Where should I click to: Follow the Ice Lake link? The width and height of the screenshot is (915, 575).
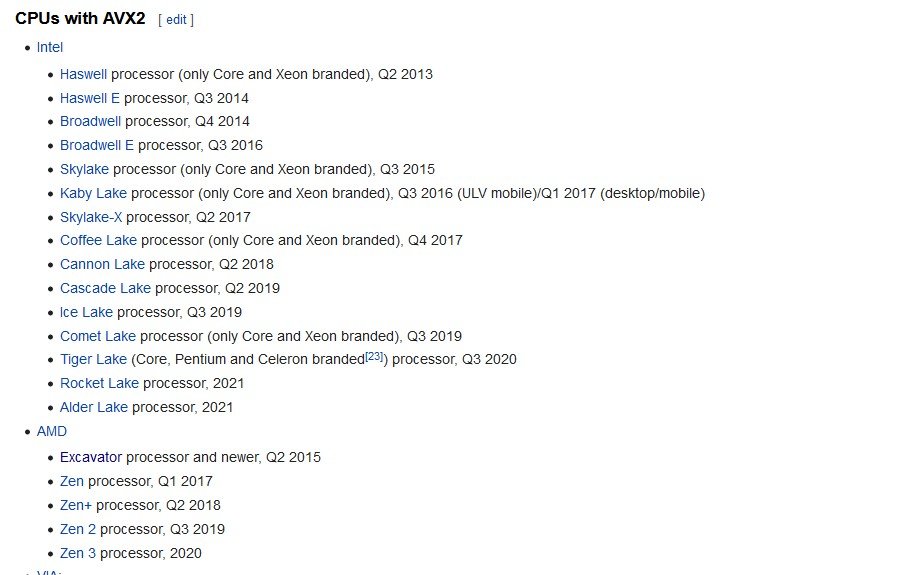pyautogui.click(x=86, y=312)
